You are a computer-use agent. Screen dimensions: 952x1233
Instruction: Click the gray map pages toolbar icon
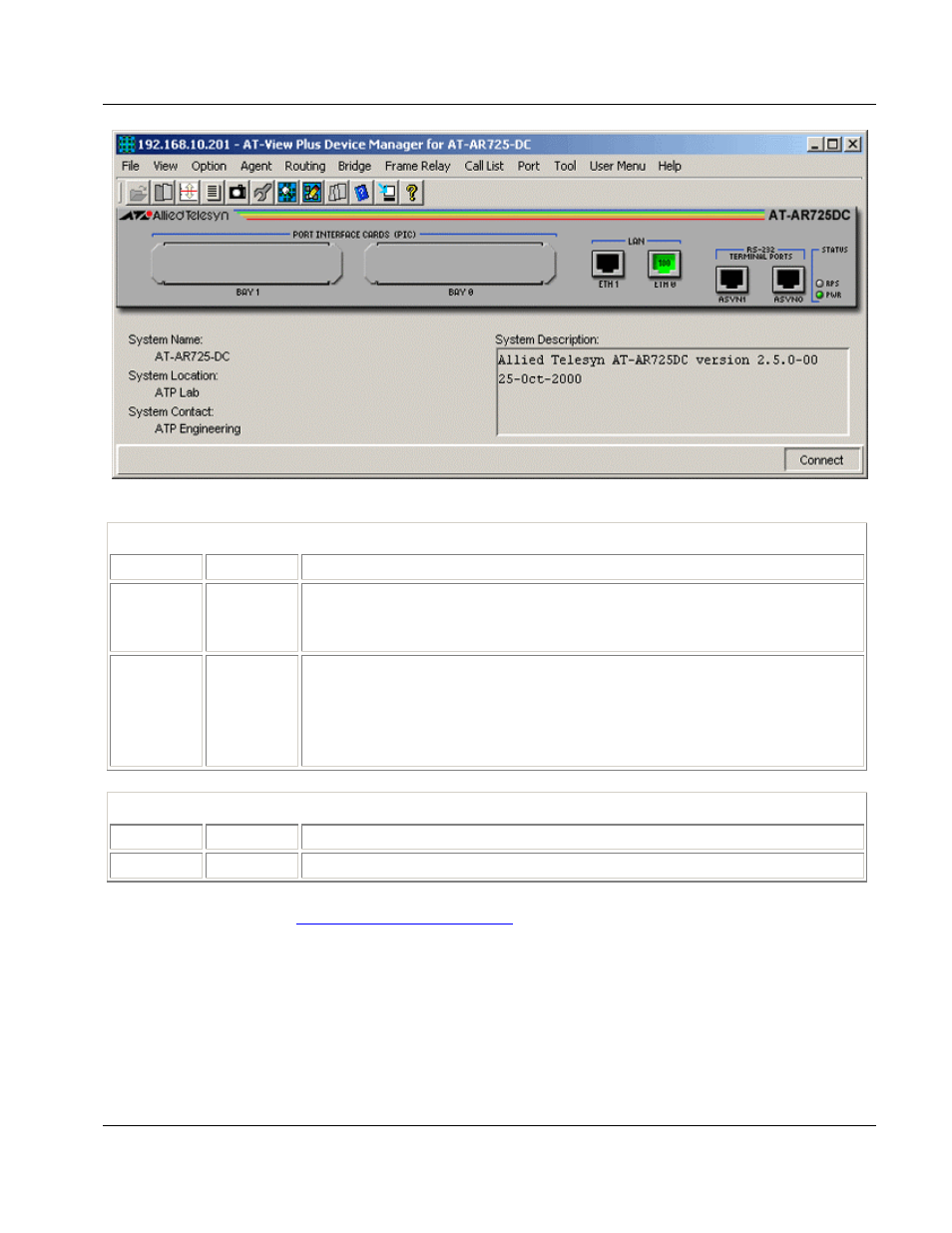point(337,193)
